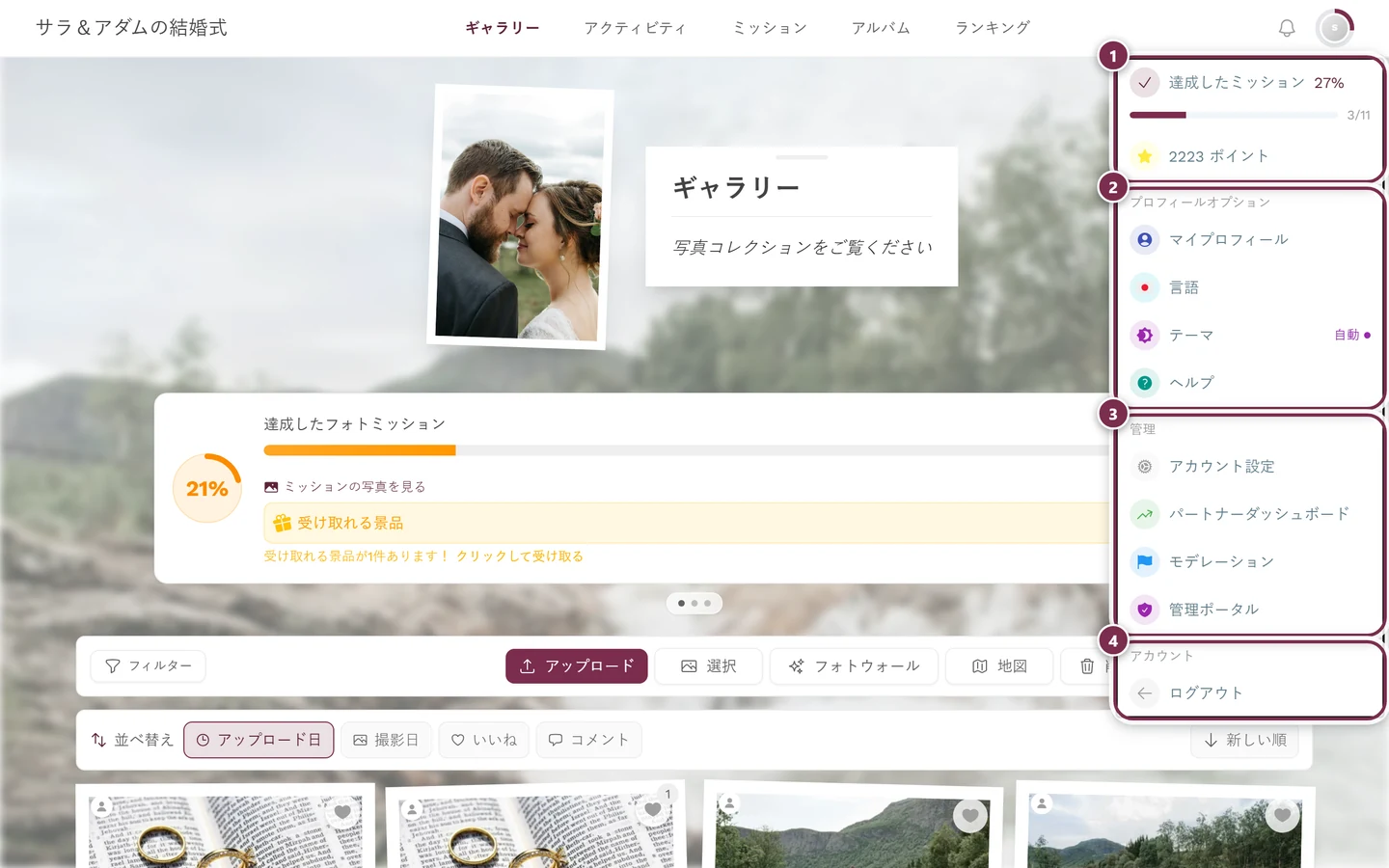This screenshot has height=868, width=1389.
Task: Open 管理ポータル from the menu
Action: (1249, 610)
